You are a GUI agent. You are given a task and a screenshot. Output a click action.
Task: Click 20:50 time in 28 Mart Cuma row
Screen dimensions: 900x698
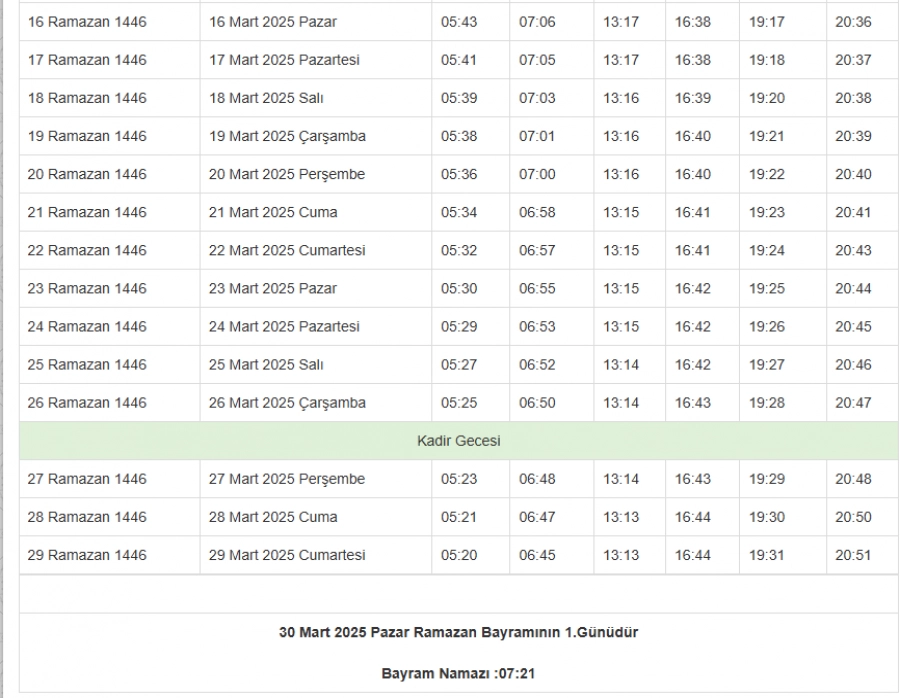853,517
